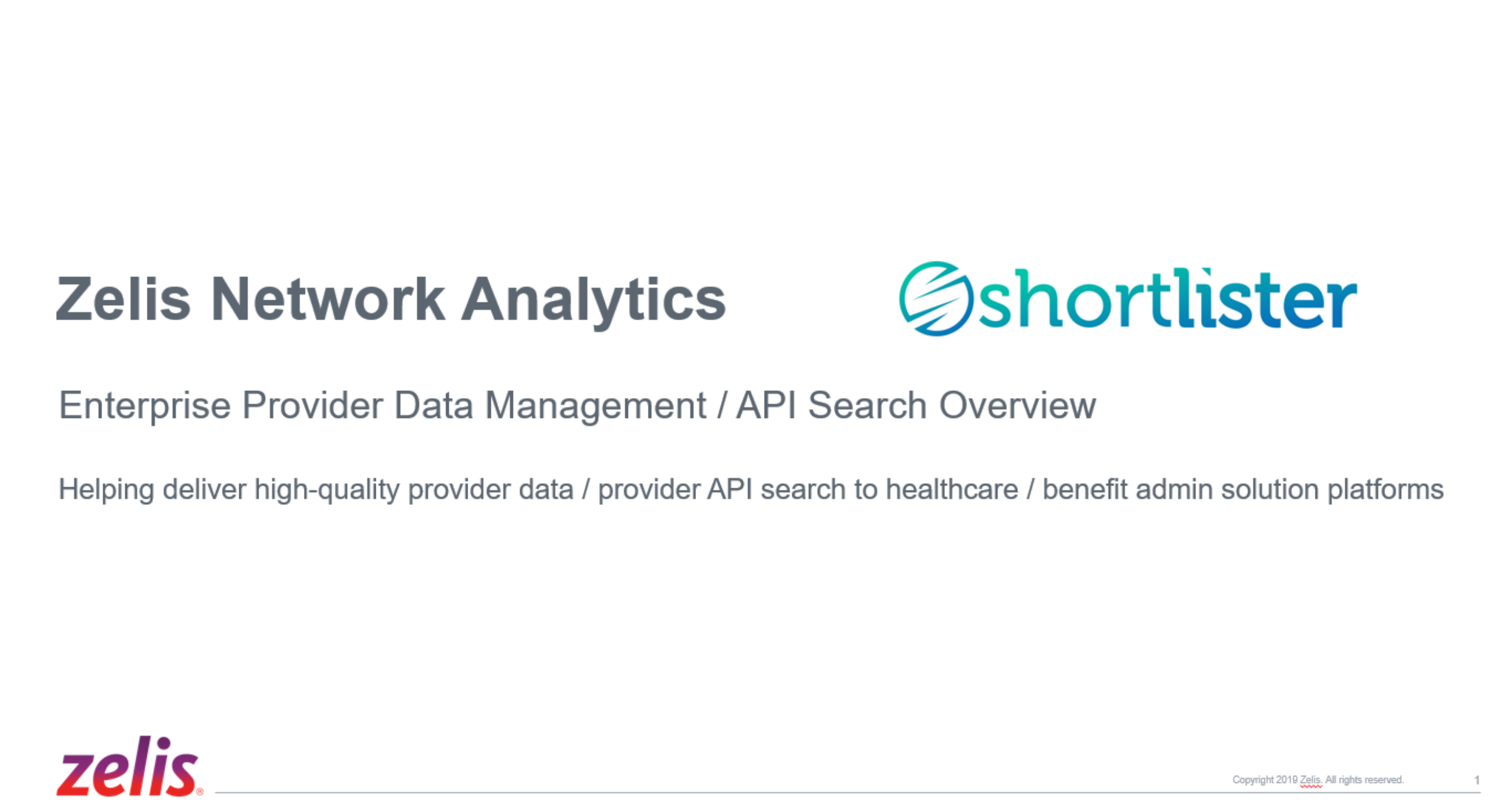This screenshot has width=1512, height=810.
Task: Click the word "Analytics" in the title
Action: click(x=593, y=299)
